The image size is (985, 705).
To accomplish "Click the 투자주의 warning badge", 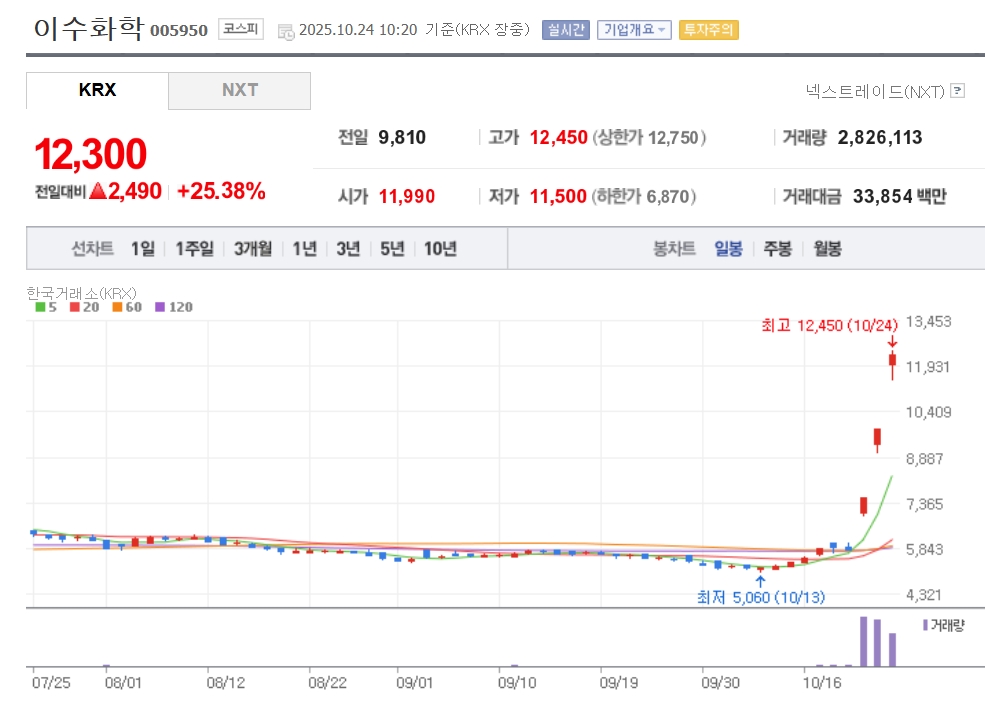I will click(708, 30).
